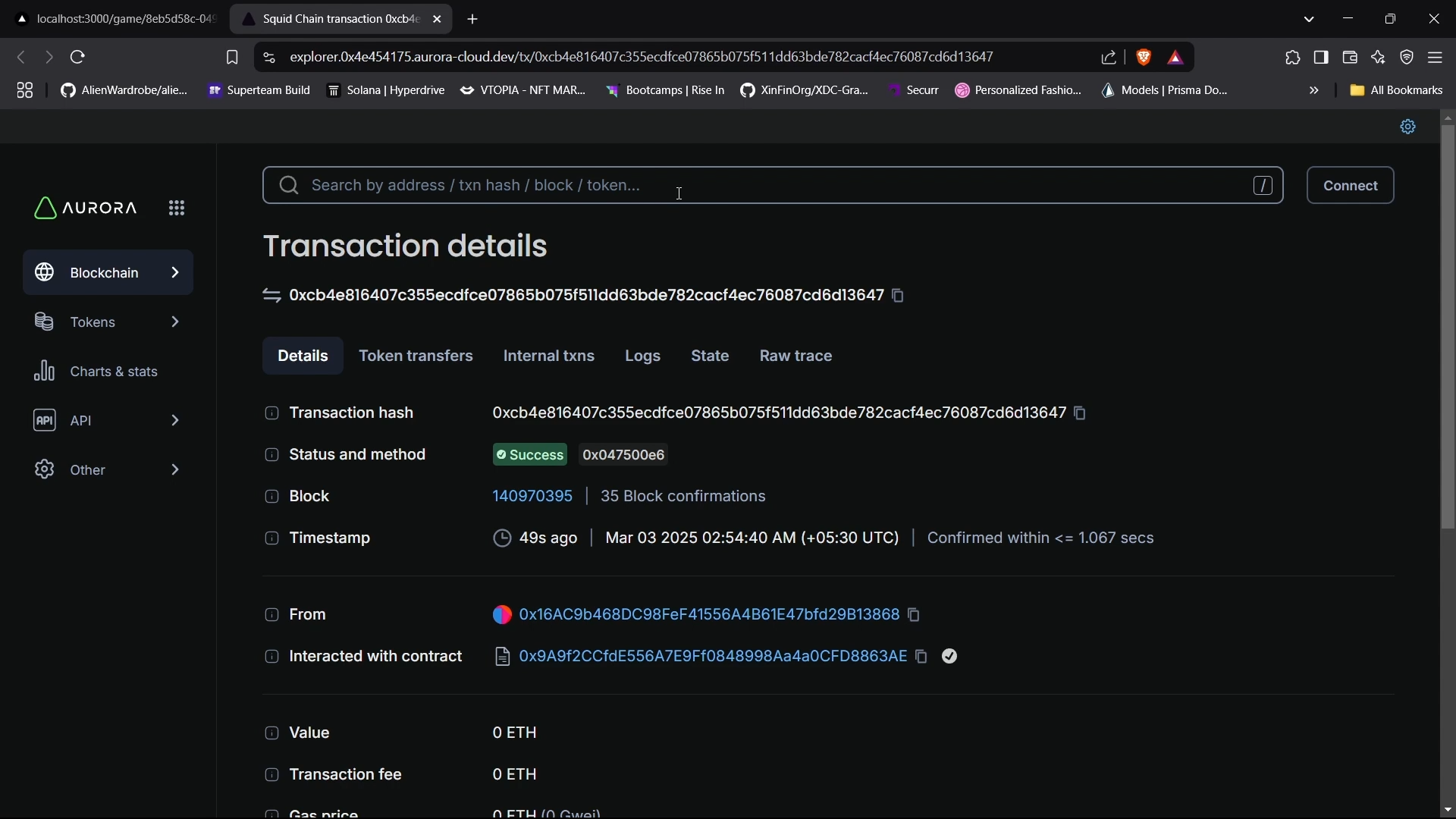Bookmark this page with bookmark icon
Viewport: 1456px width, 819px height.
pos(232,57)
